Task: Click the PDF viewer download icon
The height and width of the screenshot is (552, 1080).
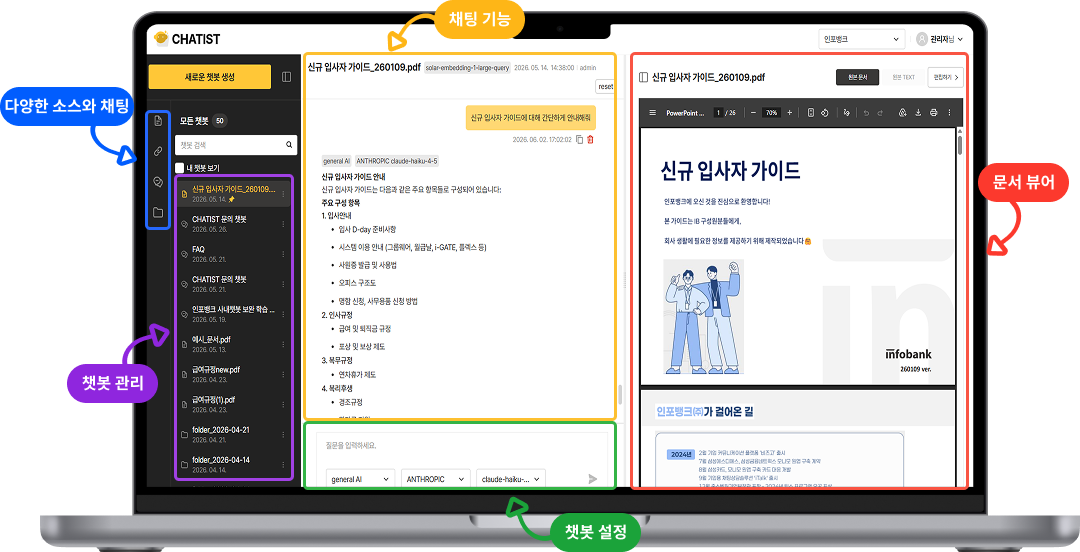Action: pos(918,112)
